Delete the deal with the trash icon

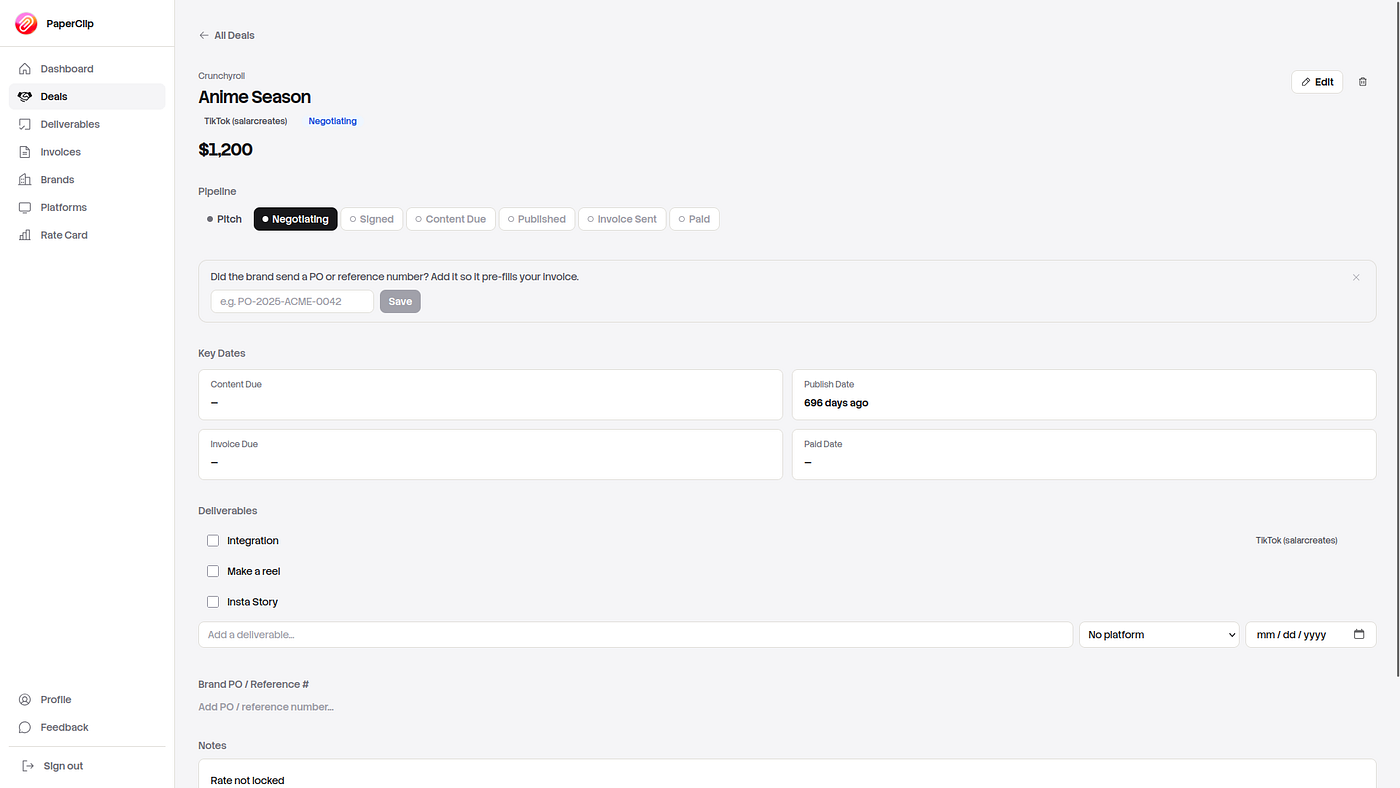[1362, 82]
